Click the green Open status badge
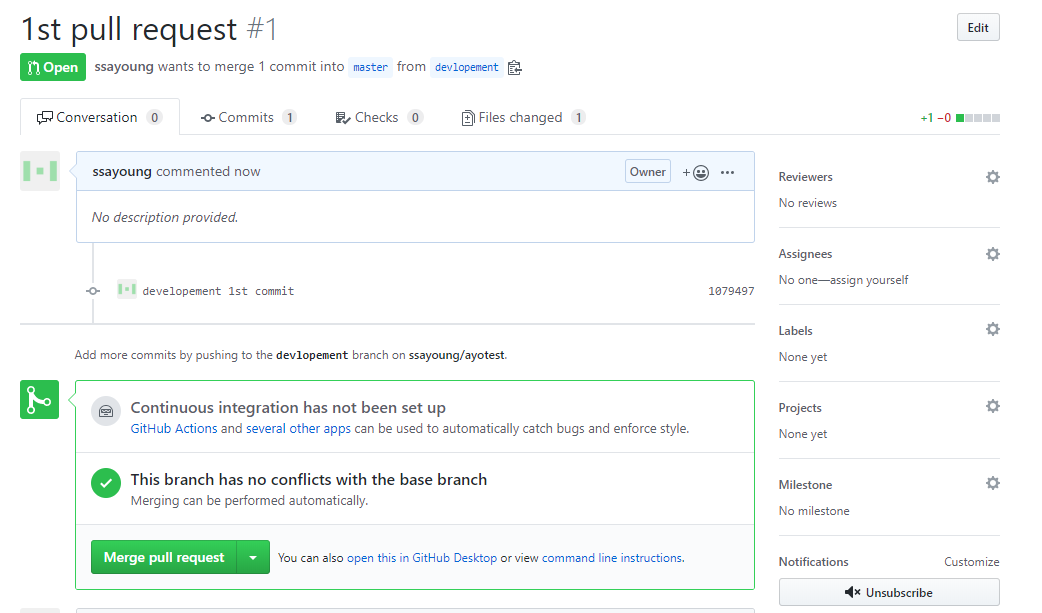The height and width of the screenshot is (613, 1042). coord(52,67)
